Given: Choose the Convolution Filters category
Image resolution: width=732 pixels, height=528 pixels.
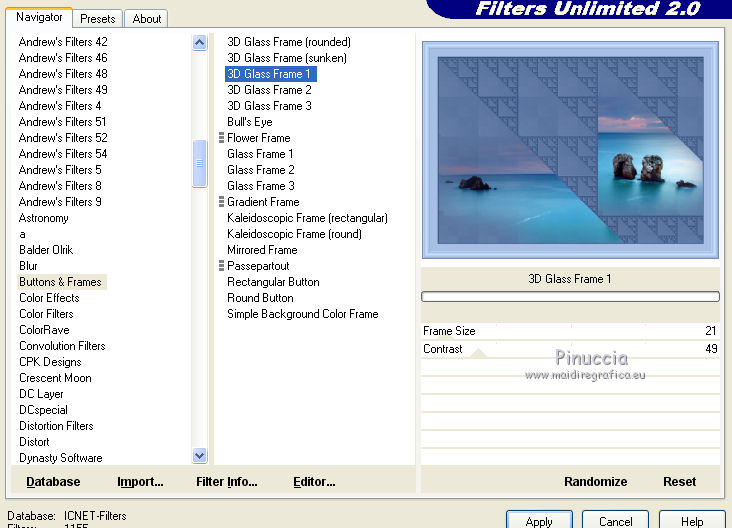Looking at the screenshot, I should point(62,346).
